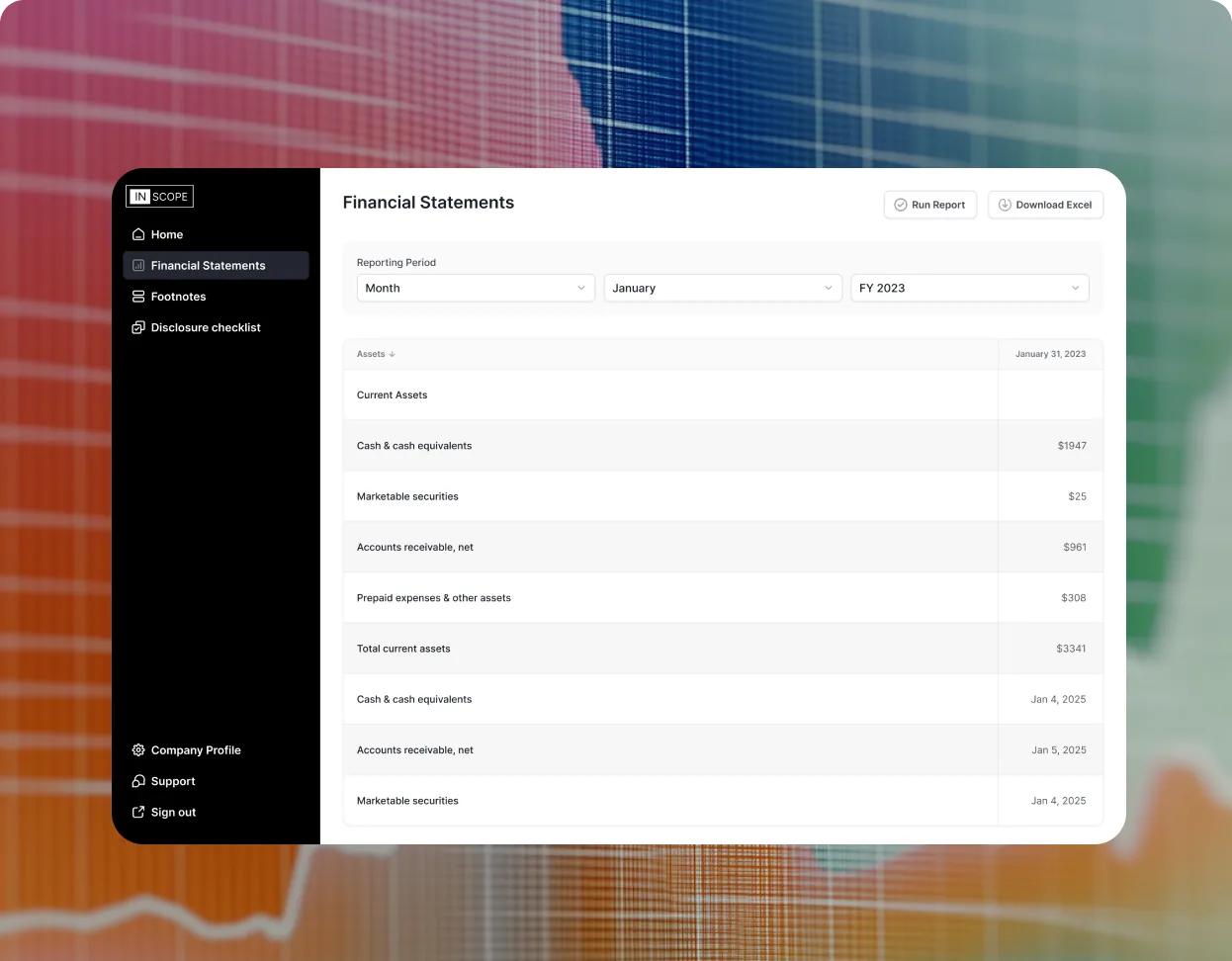Open Disclosure checklist from sidebar menu

[206, 327]
